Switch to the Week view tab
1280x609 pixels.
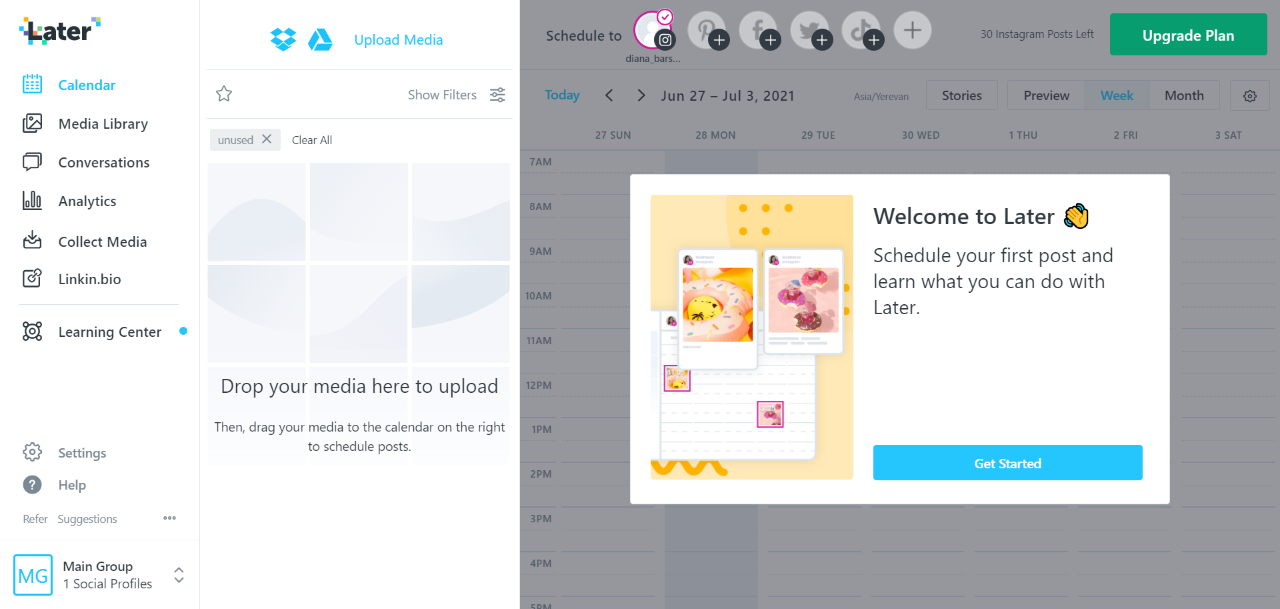point(1117,95)
